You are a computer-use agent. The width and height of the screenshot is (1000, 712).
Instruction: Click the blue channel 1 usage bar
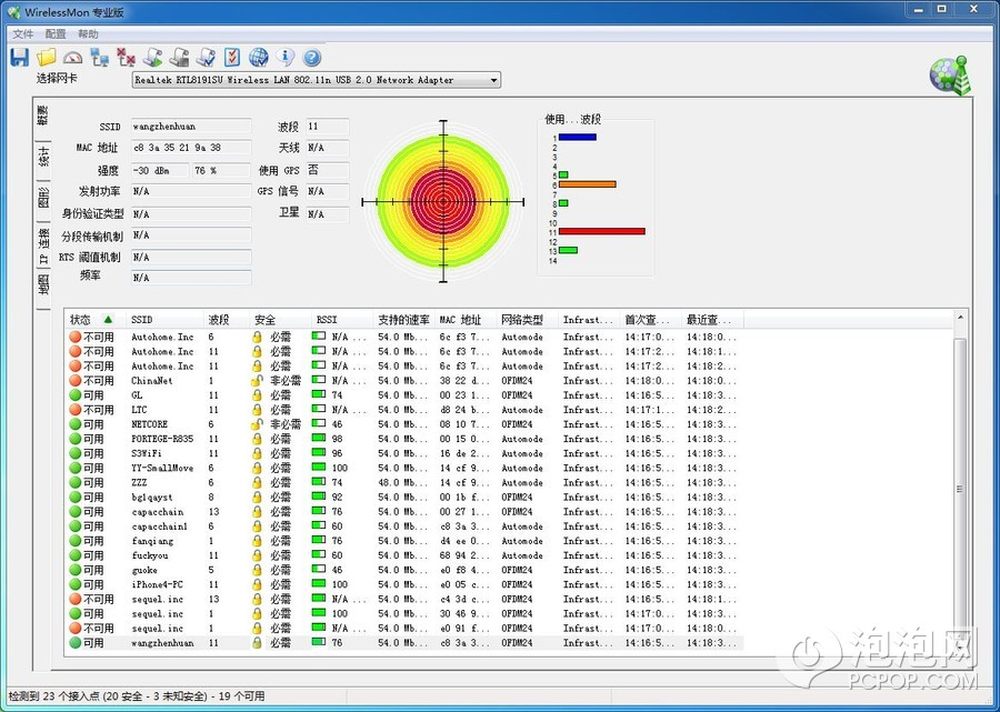tap(578, 137)
